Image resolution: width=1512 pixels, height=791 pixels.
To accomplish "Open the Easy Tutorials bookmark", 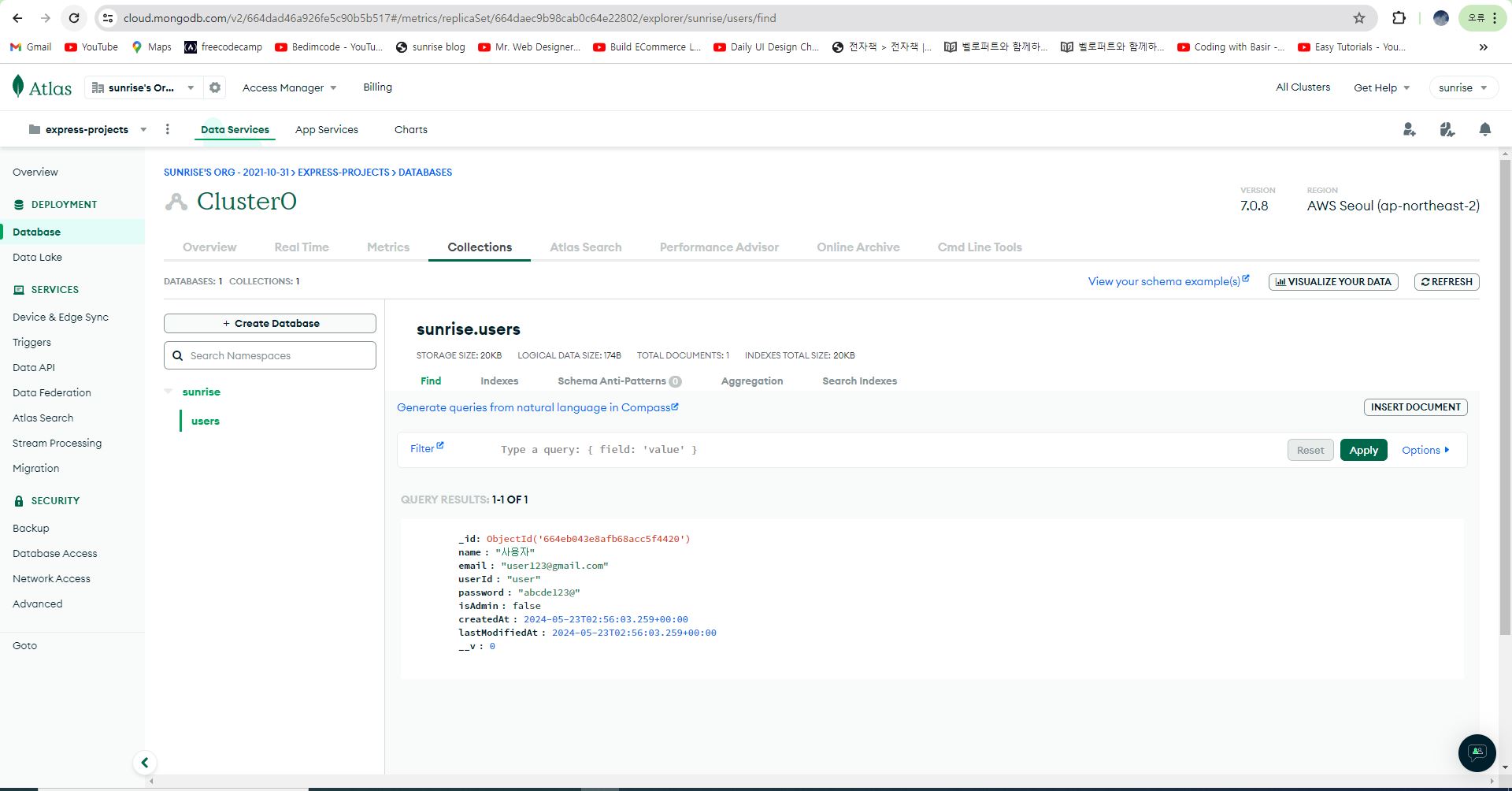I will pyautogui.click(x=1352, y=47).
